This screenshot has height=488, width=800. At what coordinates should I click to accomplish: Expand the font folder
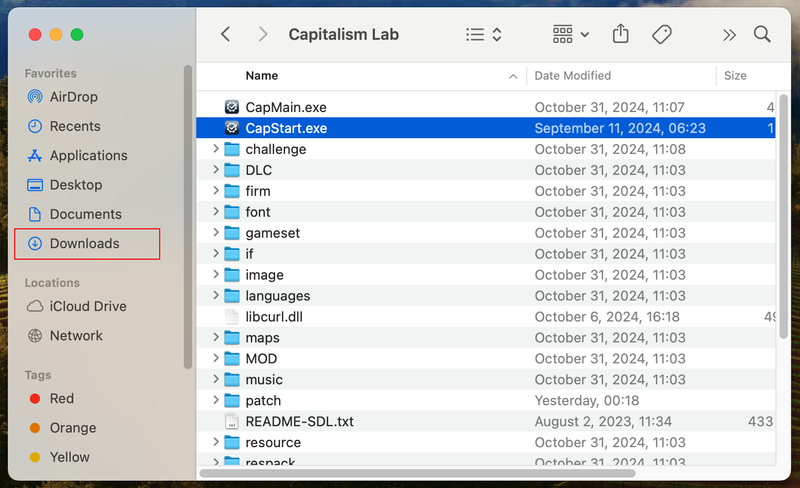(x=215, y=211)
